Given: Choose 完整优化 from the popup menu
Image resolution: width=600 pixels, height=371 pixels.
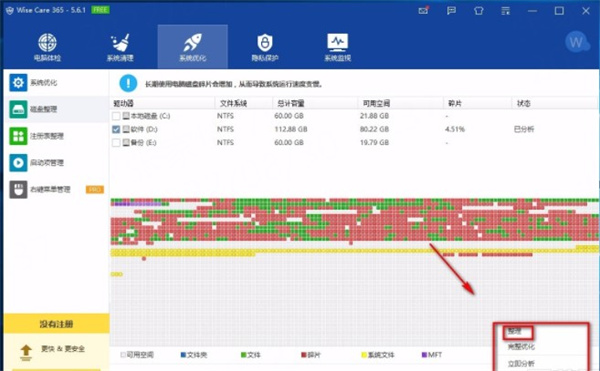Looking at the screenshot, I should [521, 347].
